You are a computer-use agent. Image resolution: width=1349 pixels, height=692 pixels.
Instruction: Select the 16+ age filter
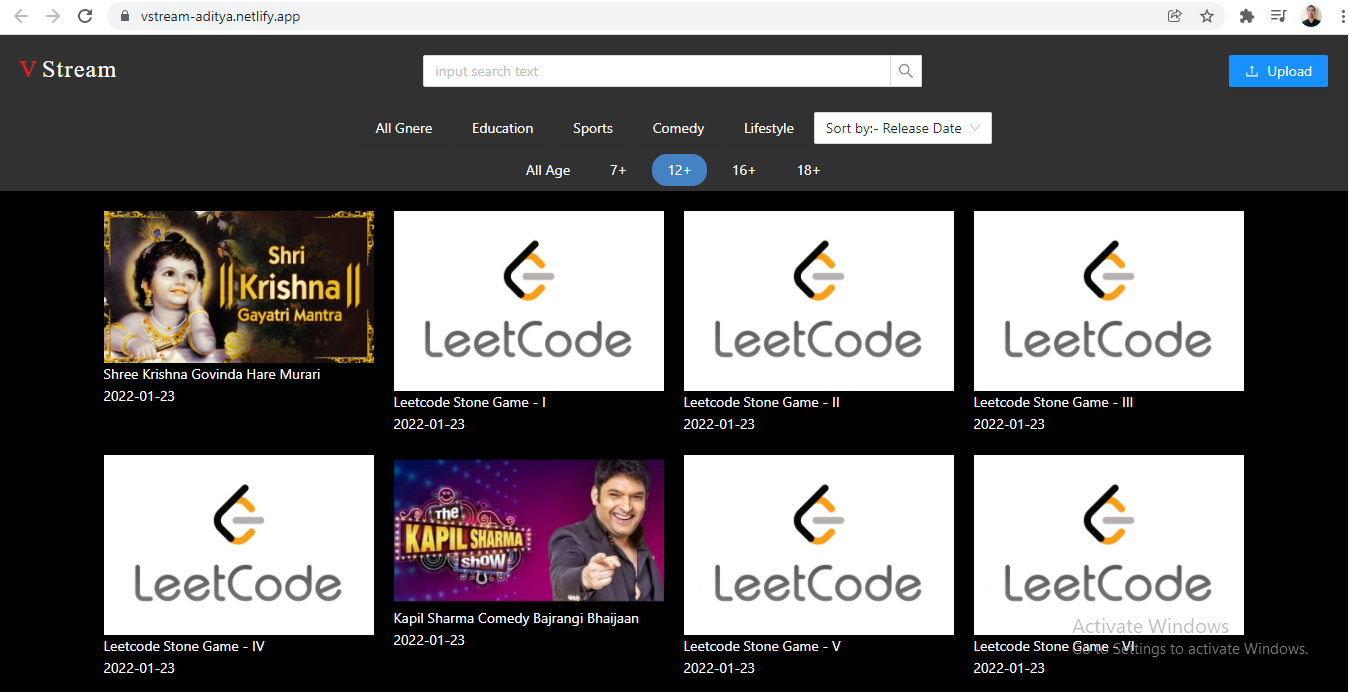(x=743, y=170)
